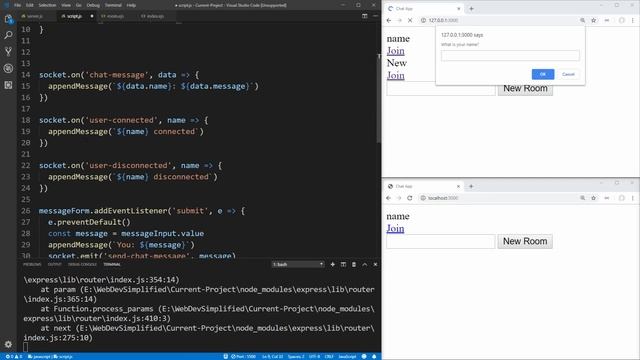Maximize terminal panel with up chevron

pos(364,264)
